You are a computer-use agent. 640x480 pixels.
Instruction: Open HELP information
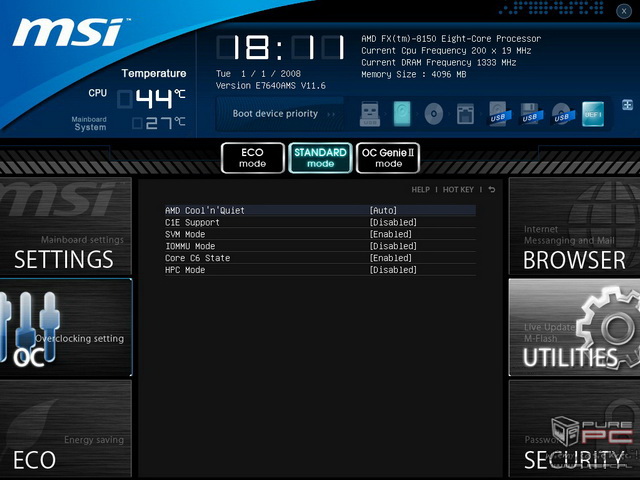[420, 189]
